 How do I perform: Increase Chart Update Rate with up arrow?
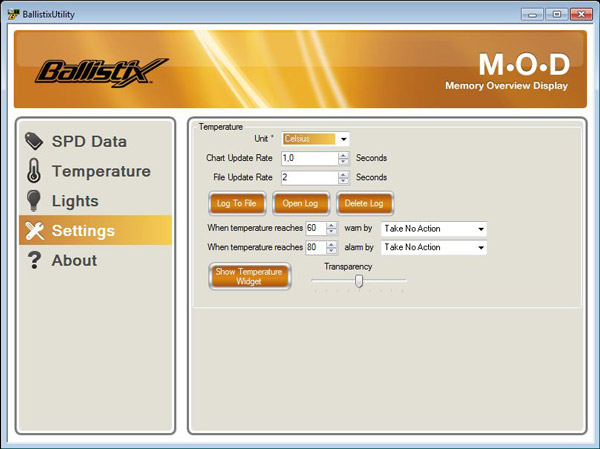coord(343,155)
